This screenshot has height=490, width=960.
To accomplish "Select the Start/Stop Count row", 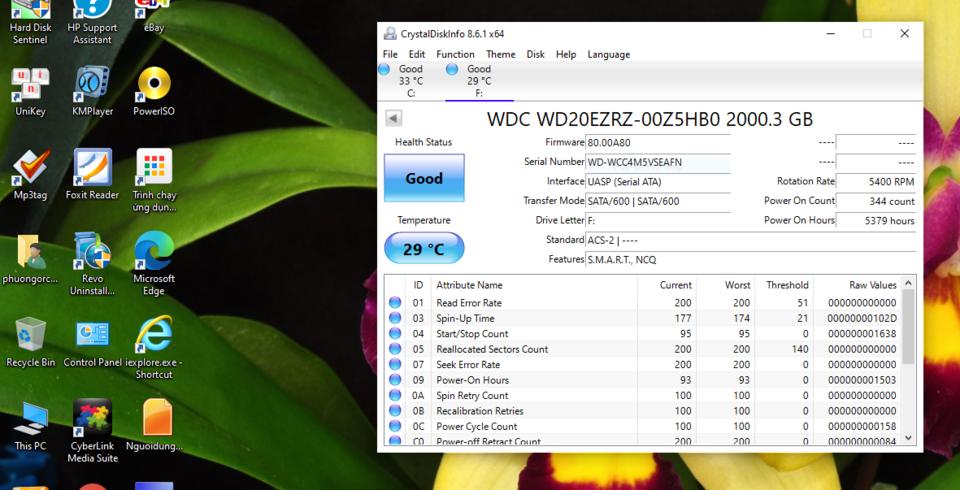I will pos(643,334).
